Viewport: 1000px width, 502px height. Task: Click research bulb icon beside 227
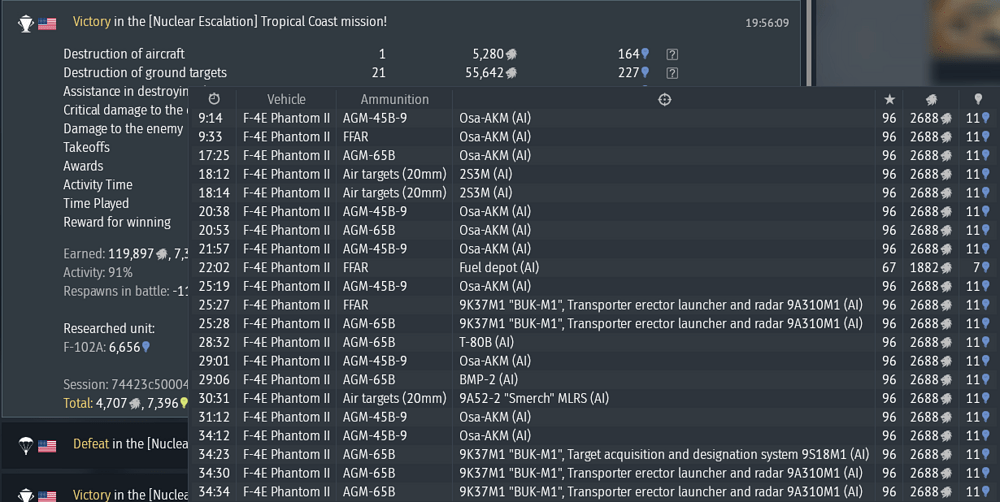tap(645, 73)
